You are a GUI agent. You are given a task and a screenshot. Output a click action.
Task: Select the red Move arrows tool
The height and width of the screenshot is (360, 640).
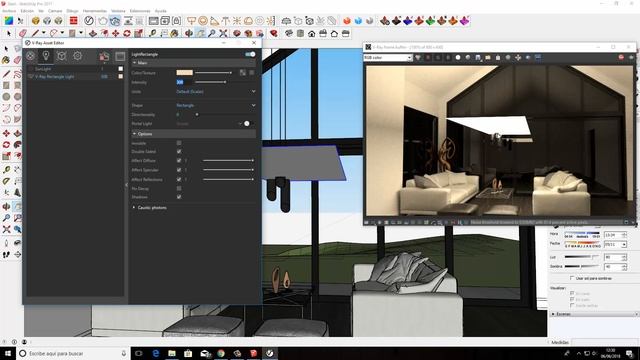tap(116, 33)
